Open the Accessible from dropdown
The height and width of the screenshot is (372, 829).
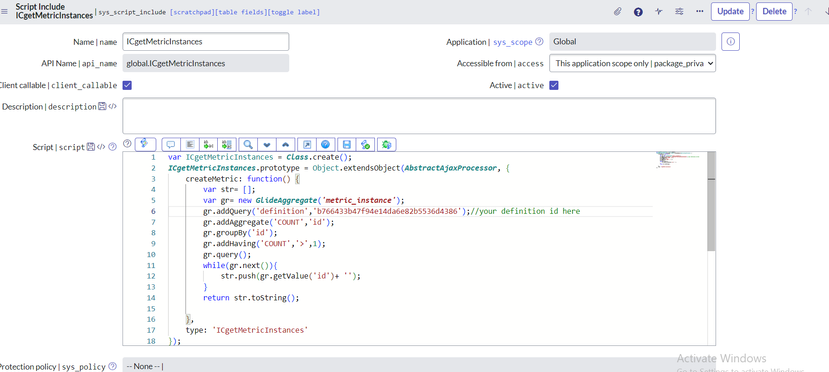click(632, 63)
